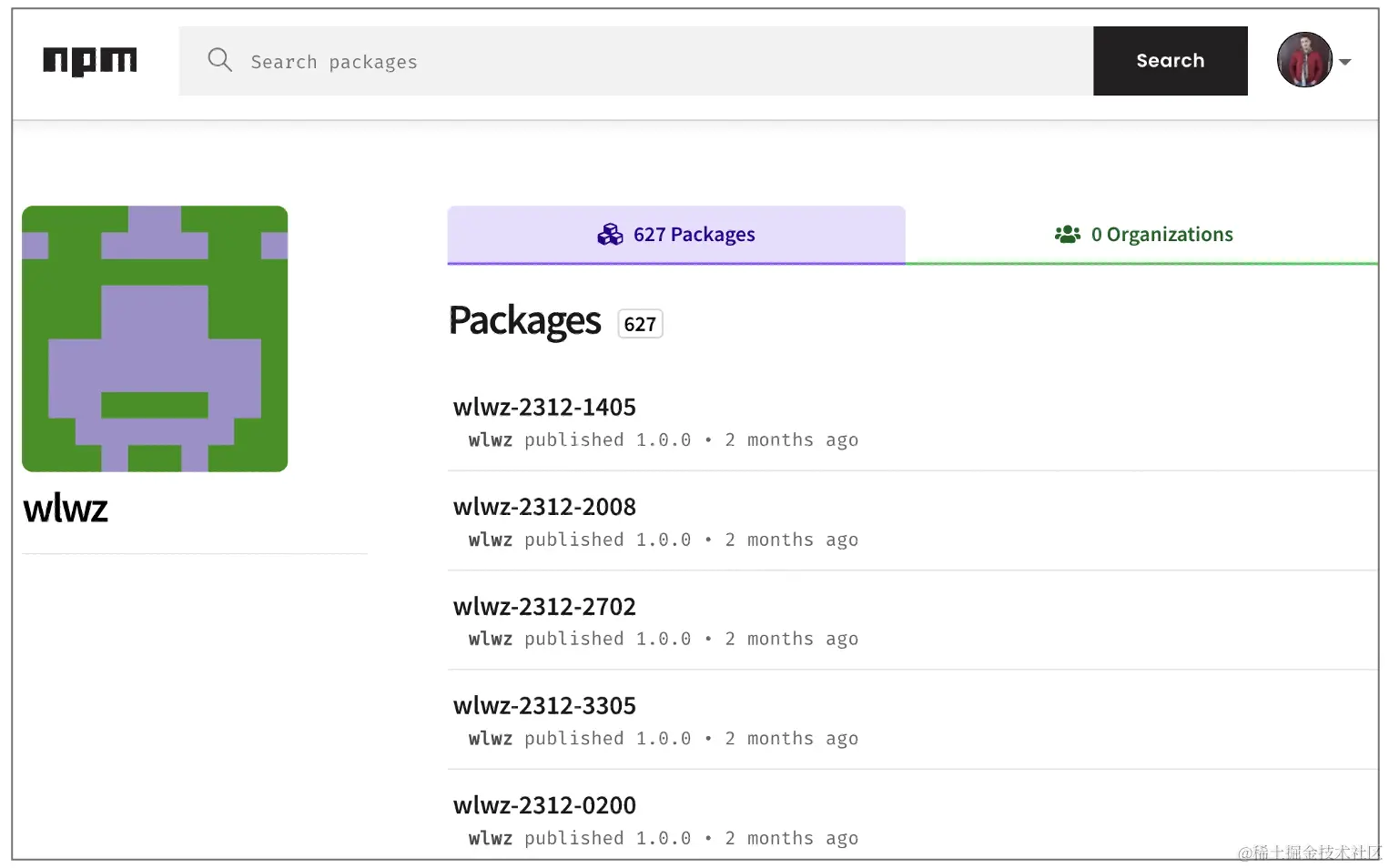1389x868 pixels.
Task: Click the magnifying glass search icon
Action: point(219,60)
